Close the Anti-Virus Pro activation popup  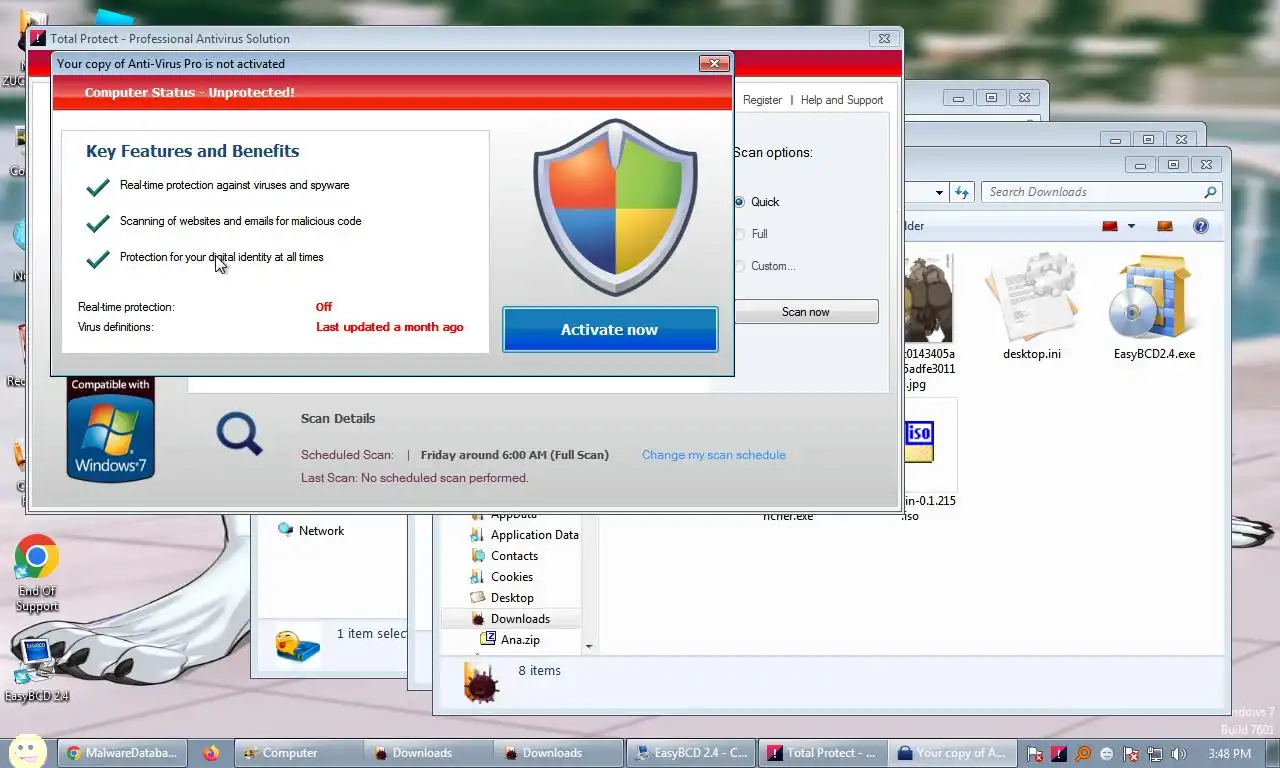point(714,64)
